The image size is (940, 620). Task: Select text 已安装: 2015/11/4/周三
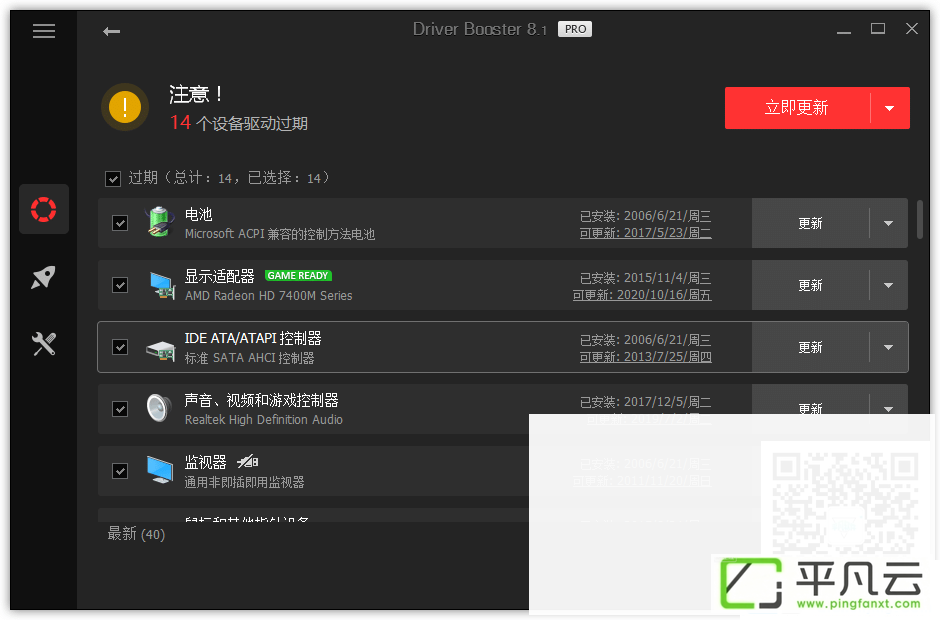pos(645,278)
